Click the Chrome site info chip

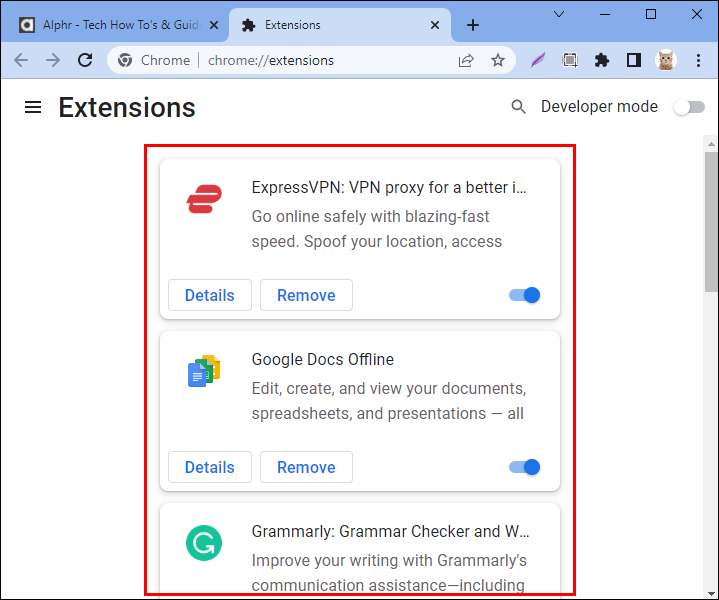coord(154,60)
